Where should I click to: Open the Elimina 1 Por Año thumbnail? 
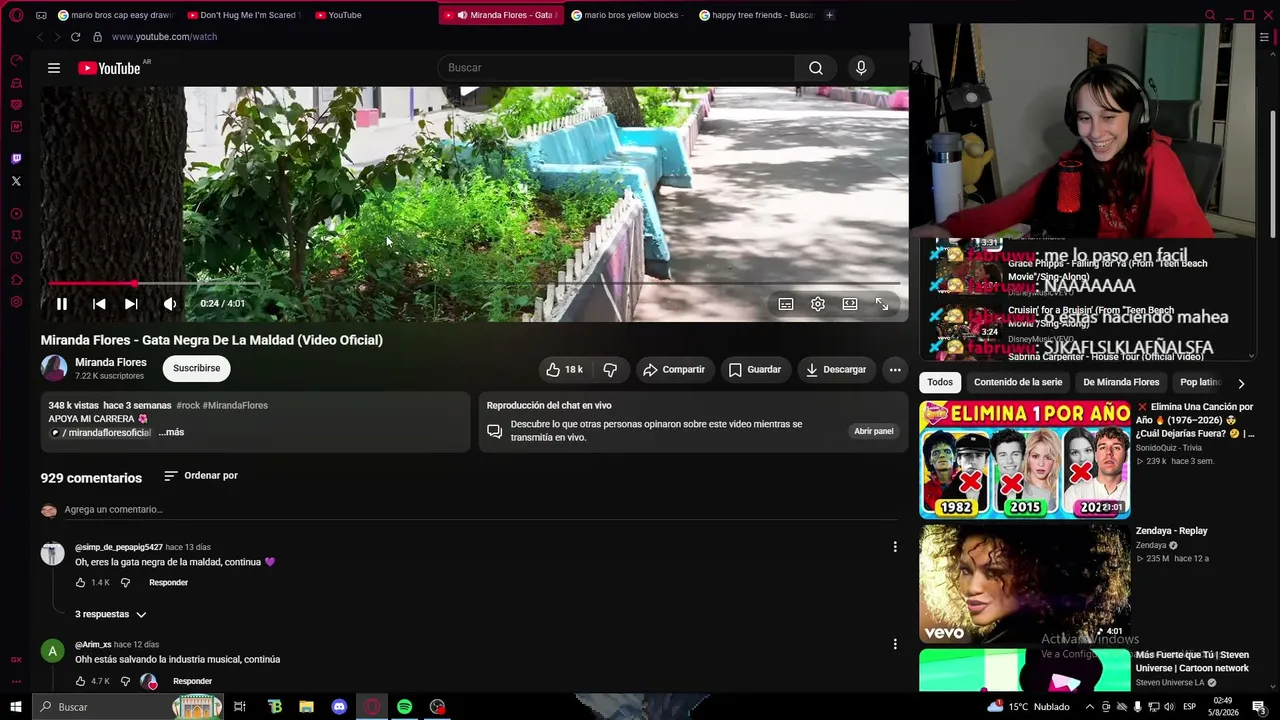pos(1025,460)
